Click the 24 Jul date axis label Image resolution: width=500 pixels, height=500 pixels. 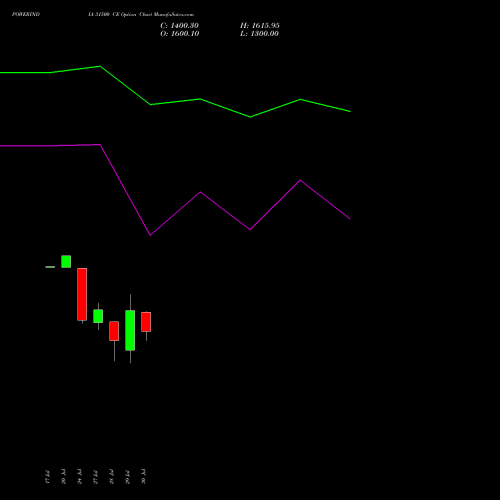click(x=79, y=477)
